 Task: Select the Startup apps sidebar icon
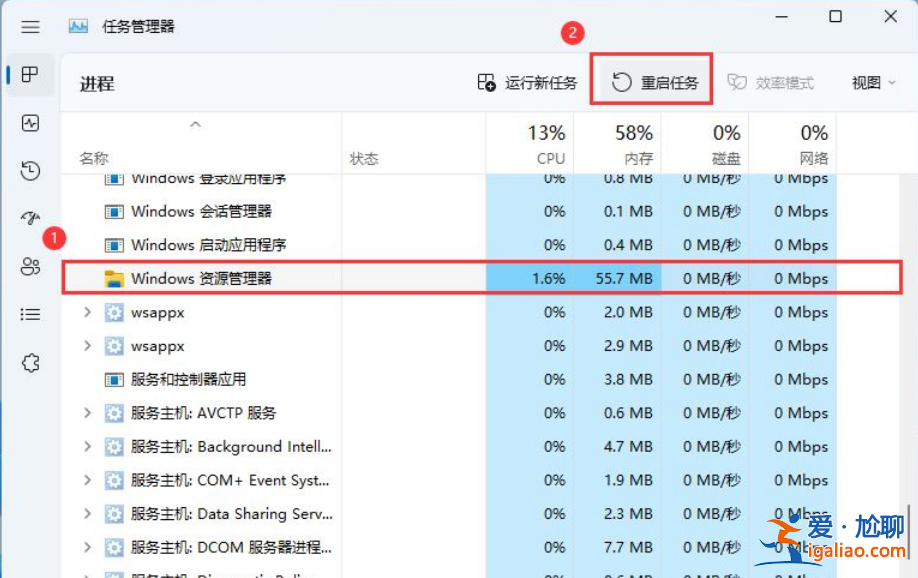tap(30, 218)
